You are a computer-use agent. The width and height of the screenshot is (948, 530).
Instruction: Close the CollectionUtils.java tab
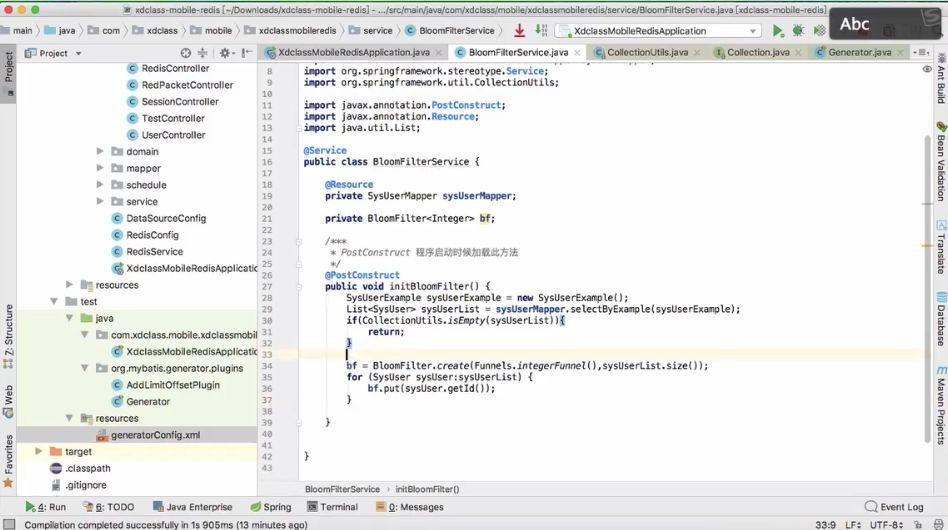point(697,52)
